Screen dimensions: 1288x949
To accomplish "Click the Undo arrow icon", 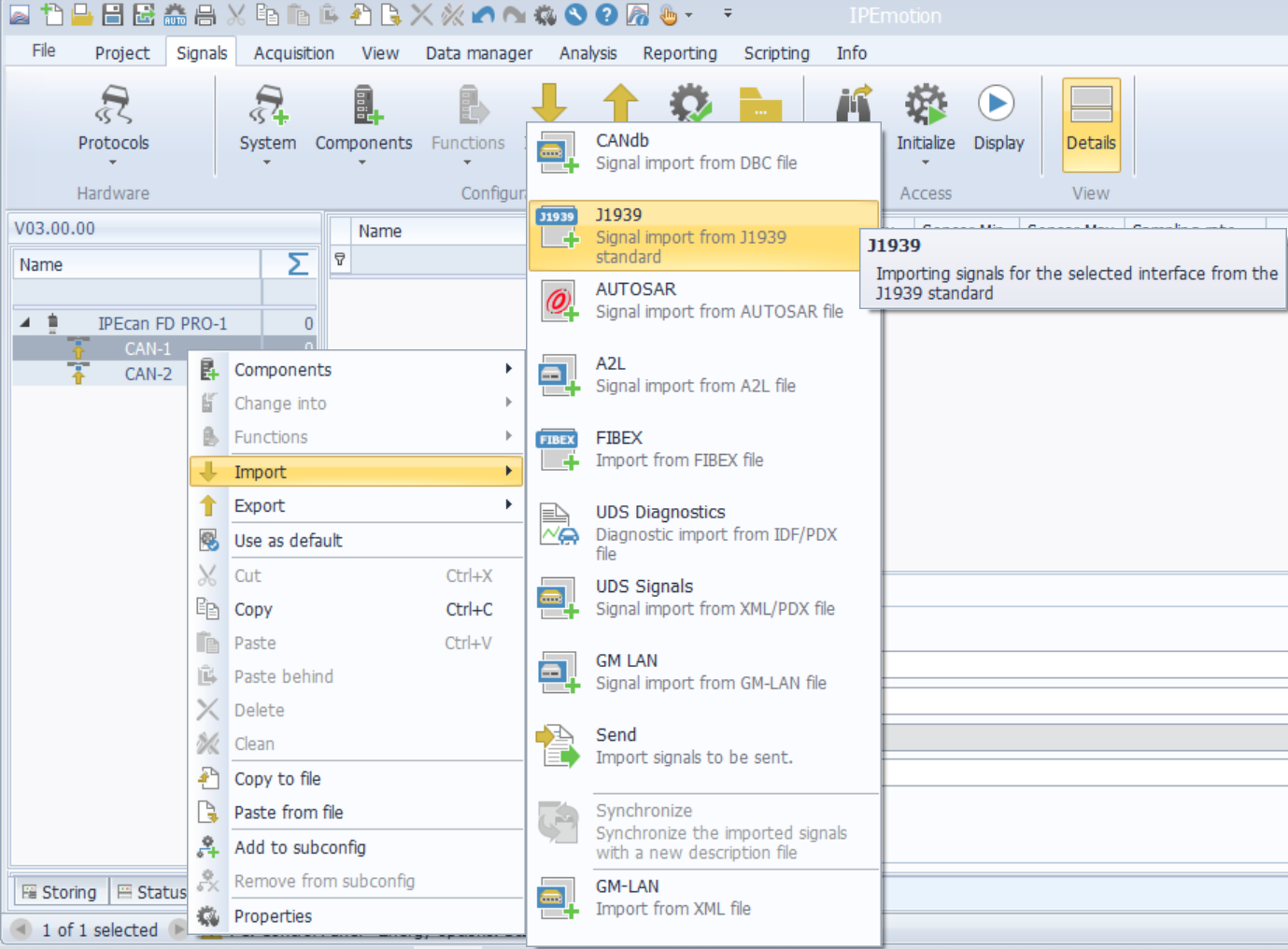I will click(x=483, y=15).
